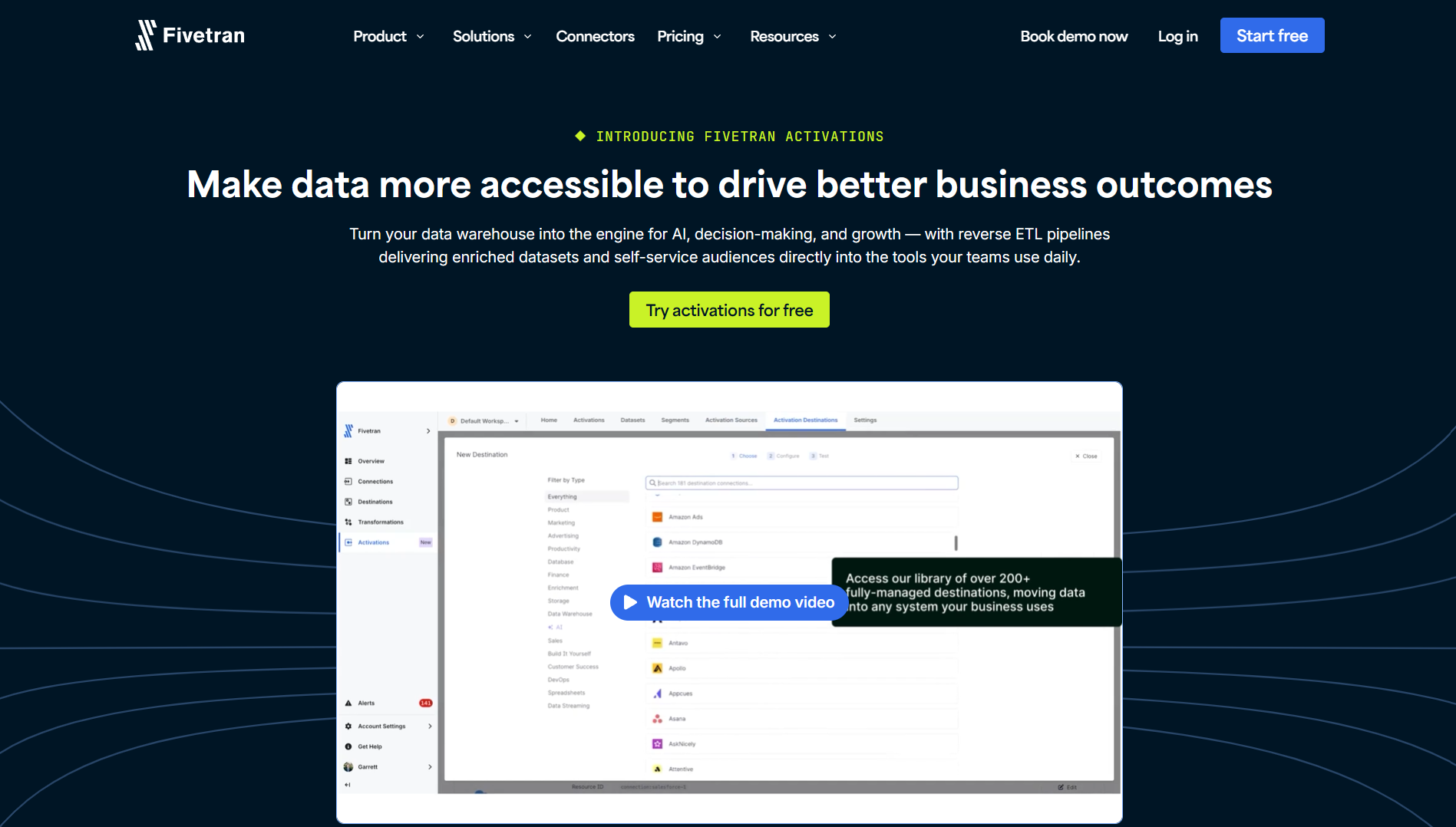This screenshot has height=827, width=1456.
Task: Expand the Resources dropdown chevron
Action: click(x=832, y=37)
